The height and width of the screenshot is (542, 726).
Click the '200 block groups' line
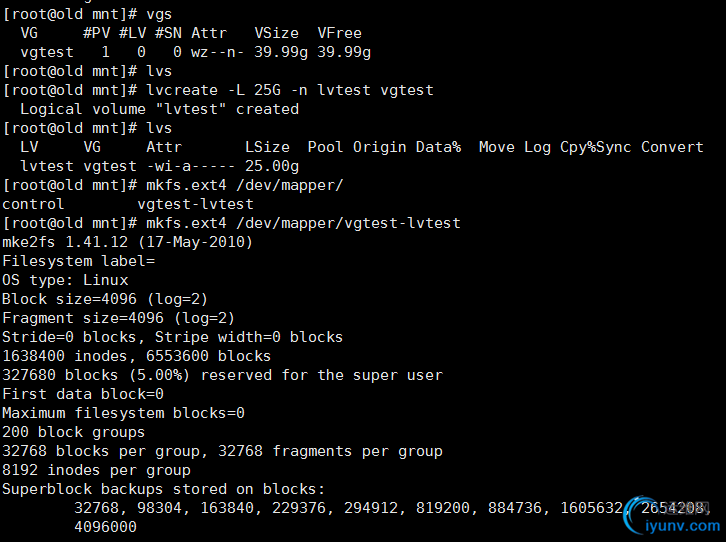pos(74,432)
